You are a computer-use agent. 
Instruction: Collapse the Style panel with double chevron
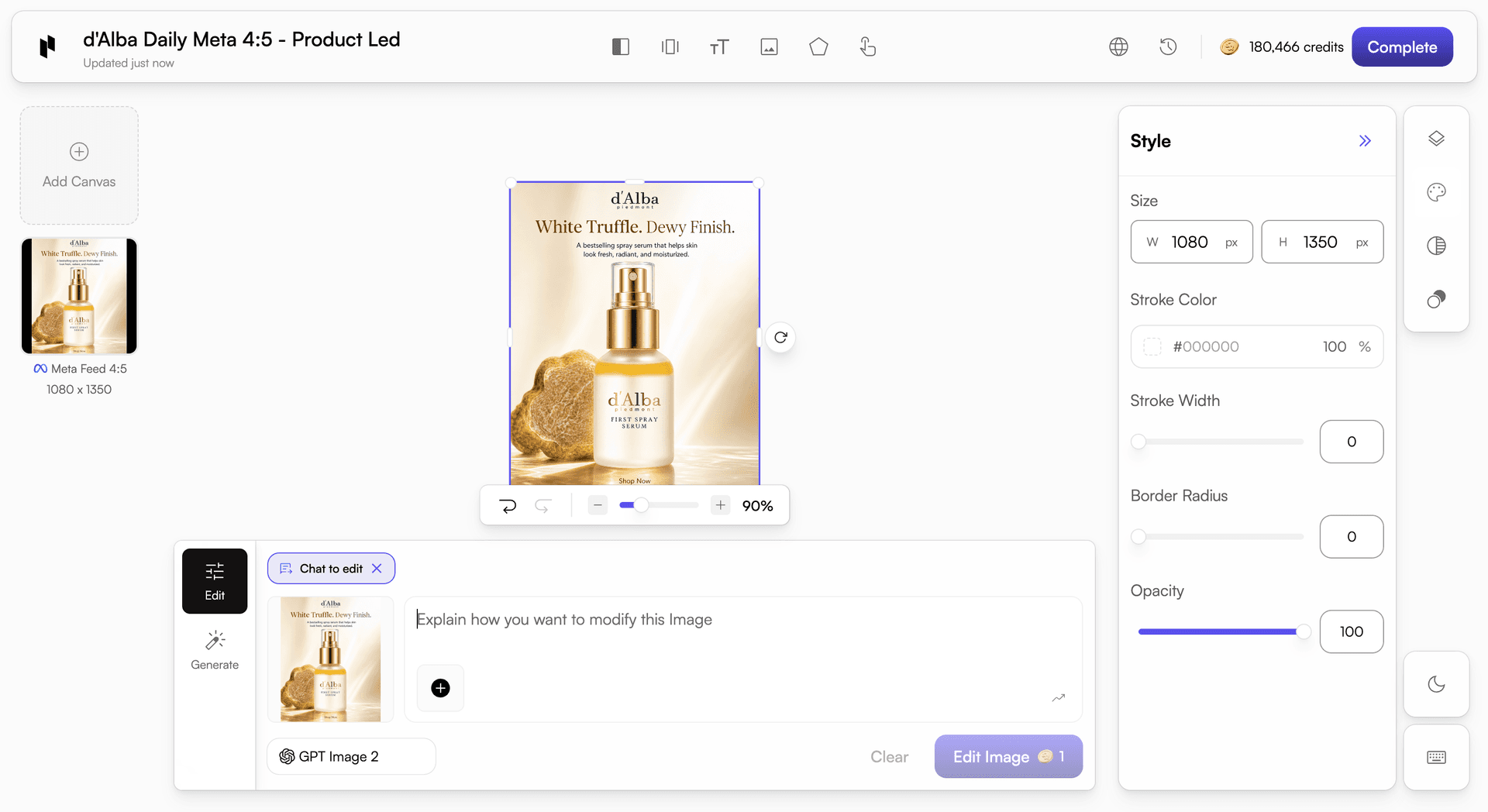click(x=1365, y=141)
